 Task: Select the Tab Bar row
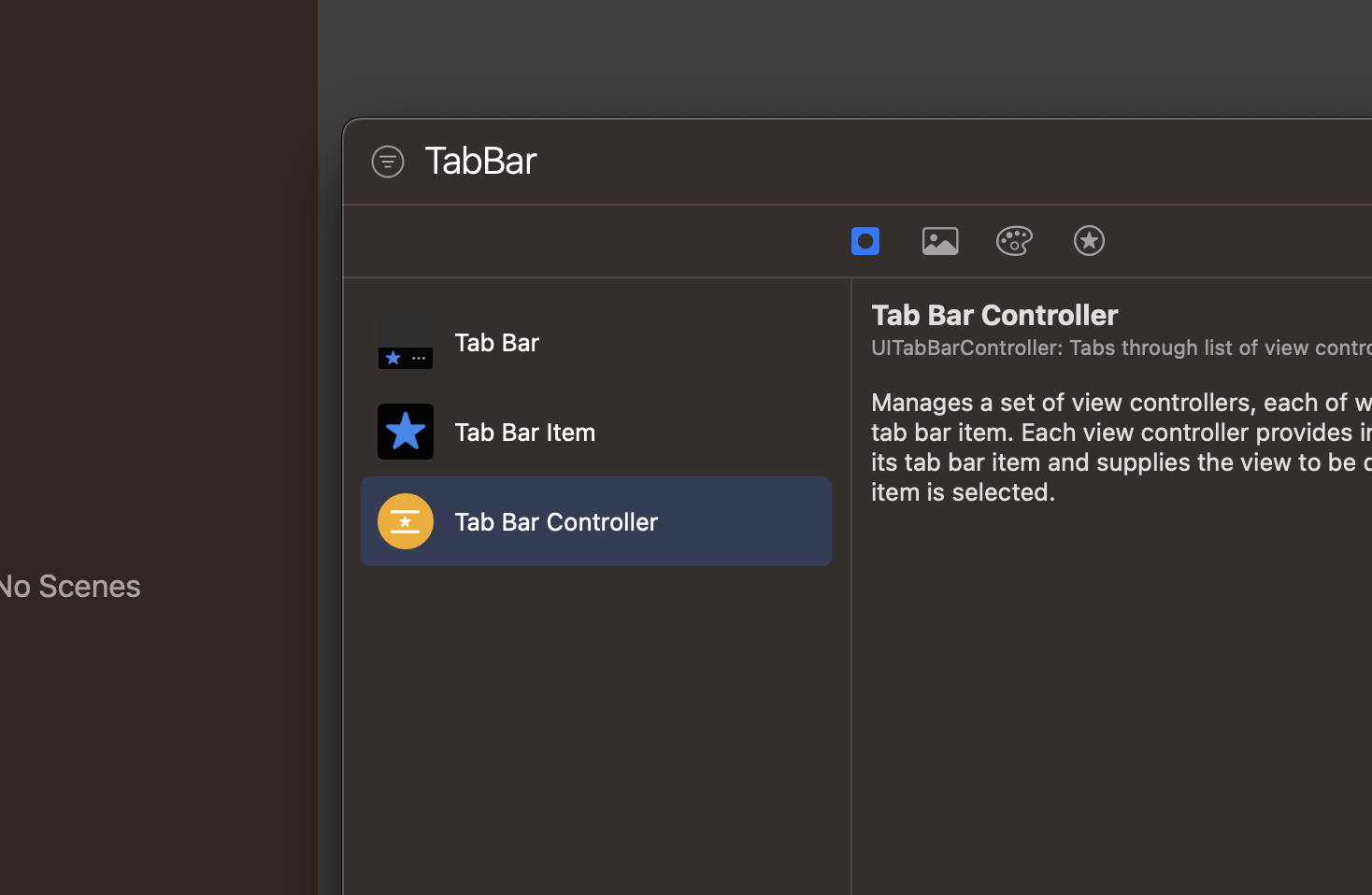point(596,342)
